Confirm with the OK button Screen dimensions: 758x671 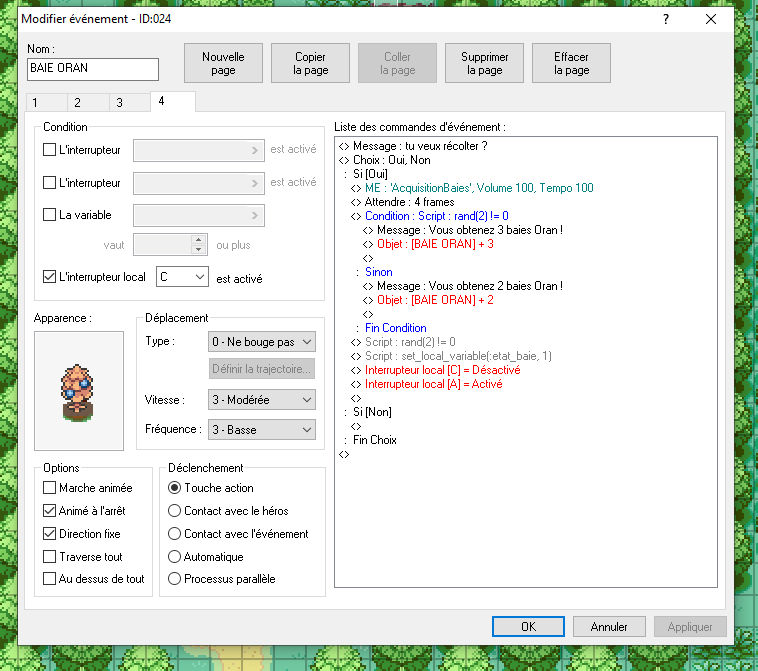pyautogui.click(x=528, y=627)
